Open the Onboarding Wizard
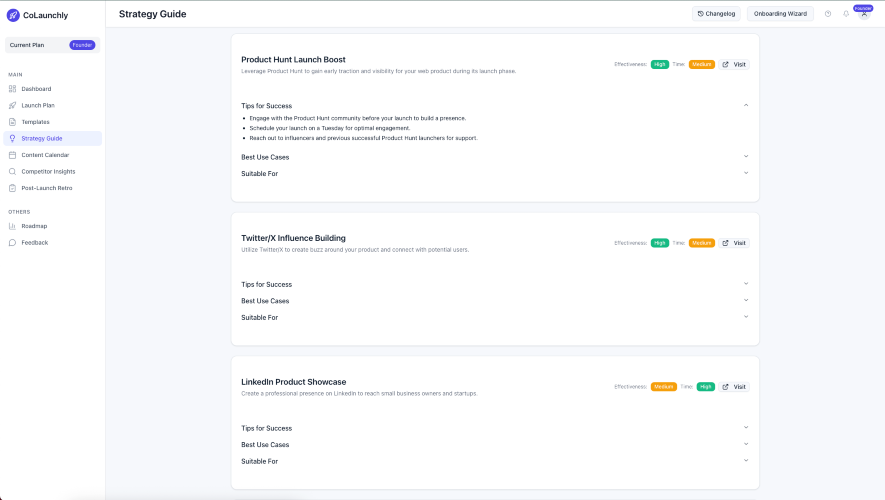885x500 pixels. pos(780,14)
